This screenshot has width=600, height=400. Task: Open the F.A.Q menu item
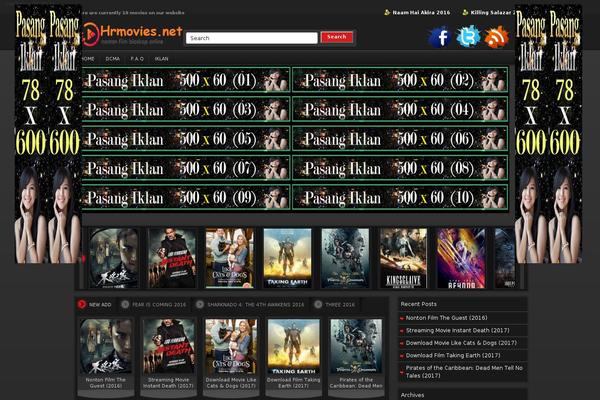137,59
